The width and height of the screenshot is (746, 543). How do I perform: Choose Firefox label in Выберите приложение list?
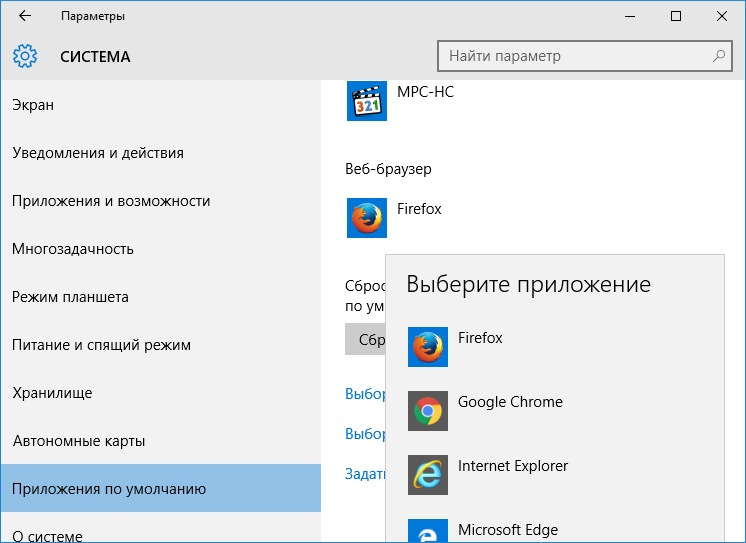(480, 338)
